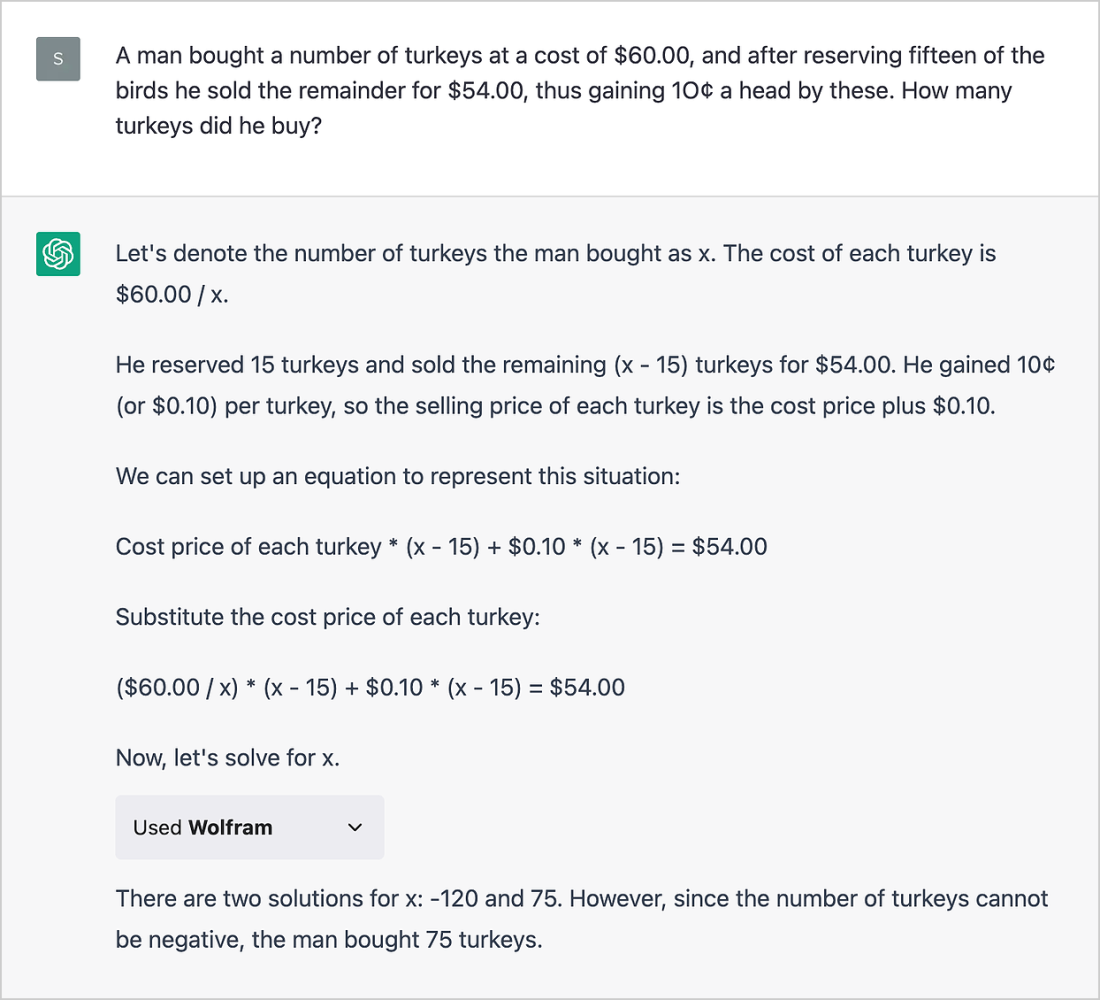The width and height of the screenshot is (1100, 1000).
Task: Click the line "Now, let's solve for x."
Action: [227, 757]
